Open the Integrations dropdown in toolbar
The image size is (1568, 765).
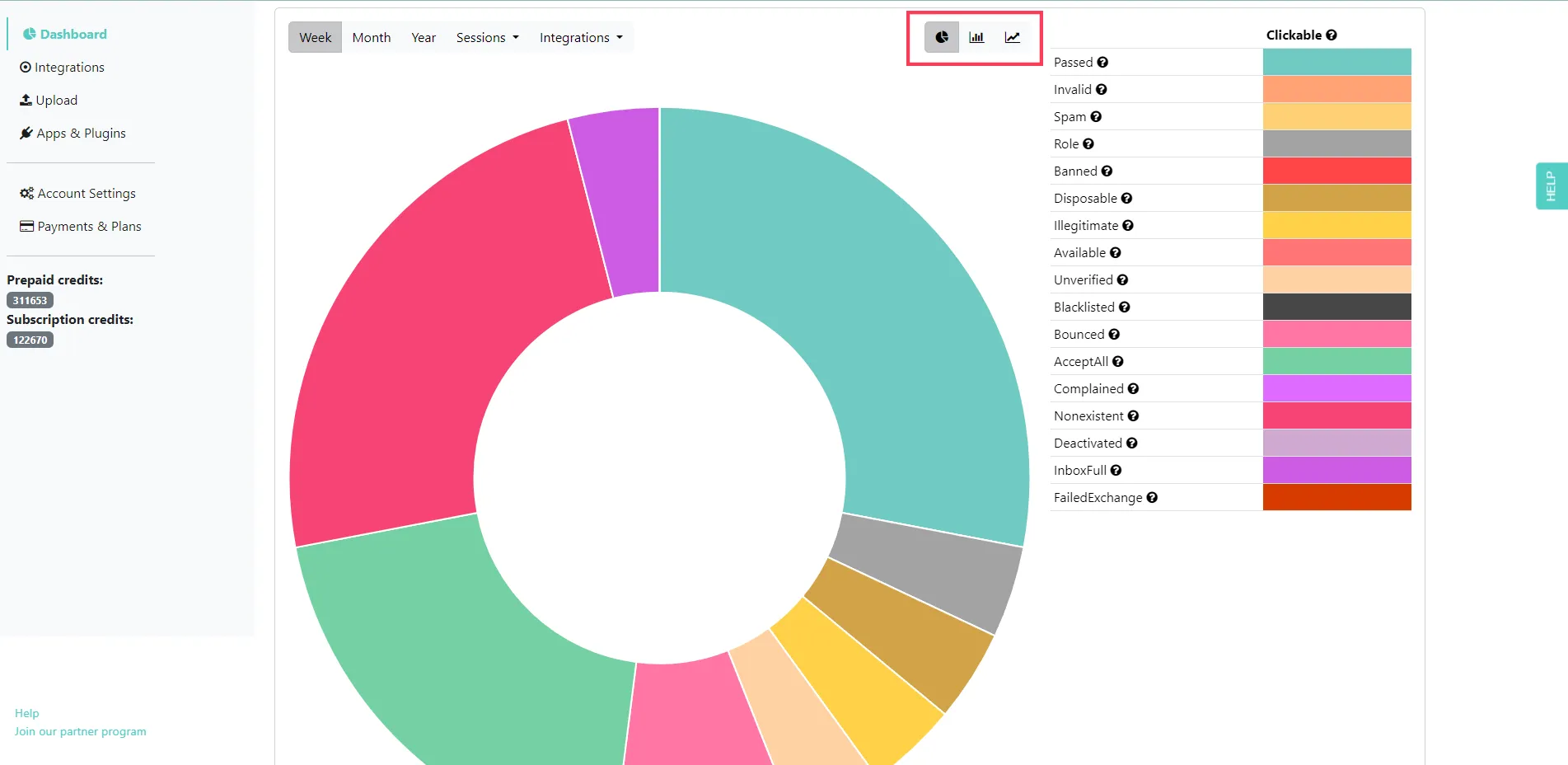(x=581, y=37)
